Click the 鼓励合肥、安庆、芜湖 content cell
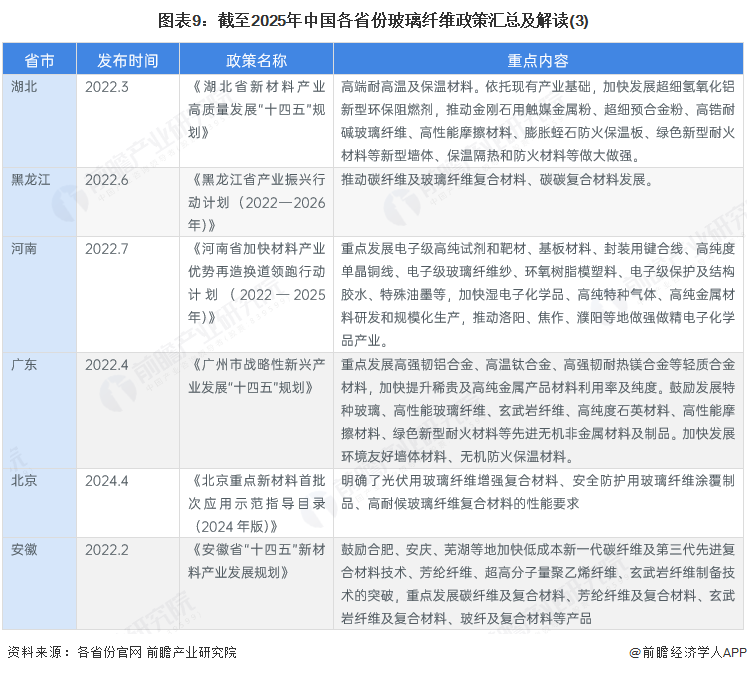 click(538, 584)
